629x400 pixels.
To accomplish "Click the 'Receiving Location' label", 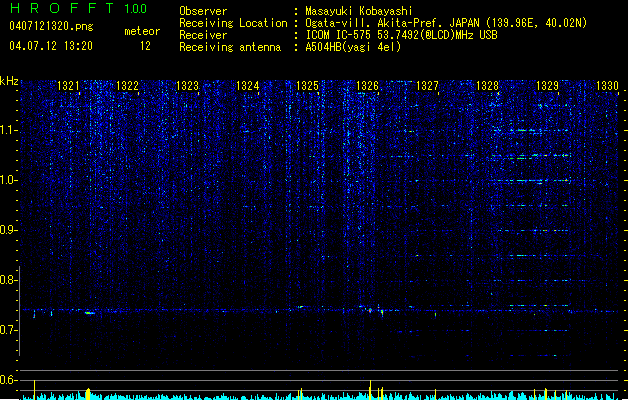I will point(233,23).
